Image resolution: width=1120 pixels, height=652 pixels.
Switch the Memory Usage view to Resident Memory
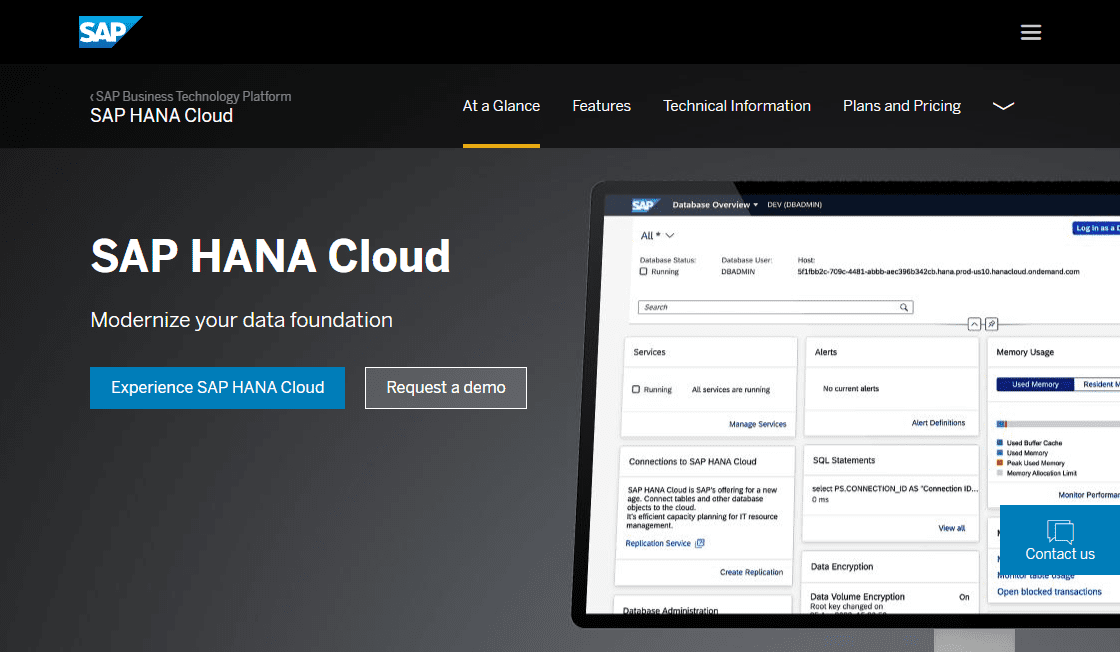(x=1098, y=384)
